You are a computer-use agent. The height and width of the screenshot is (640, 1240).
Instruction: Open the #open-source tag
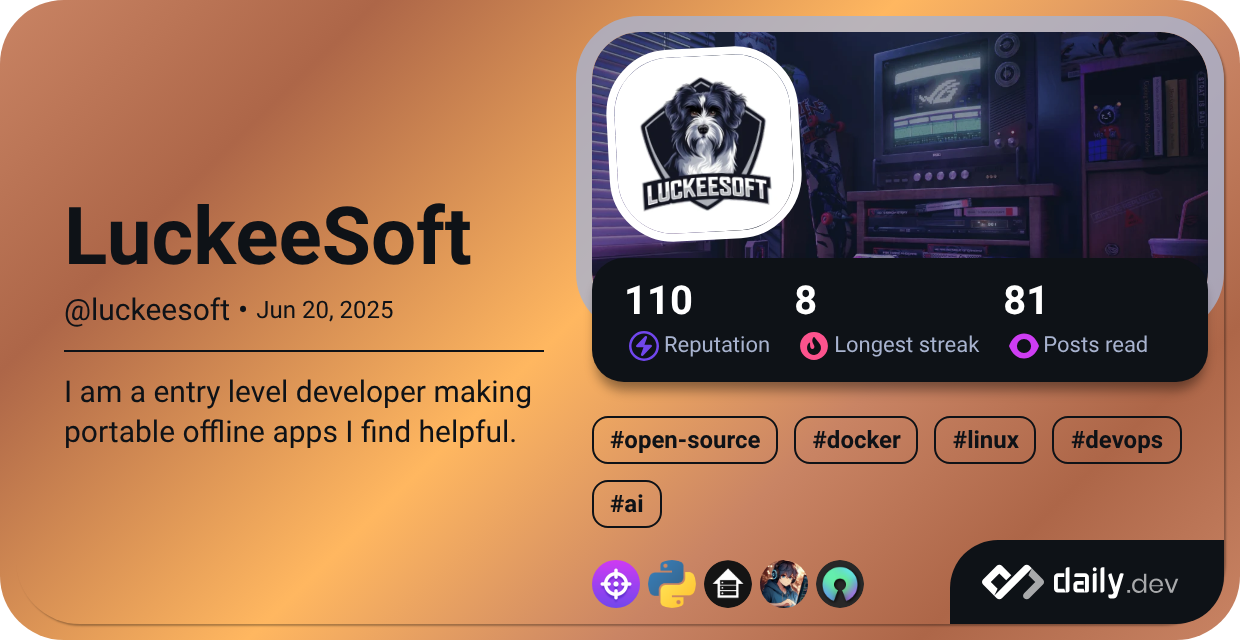(685, 440)
